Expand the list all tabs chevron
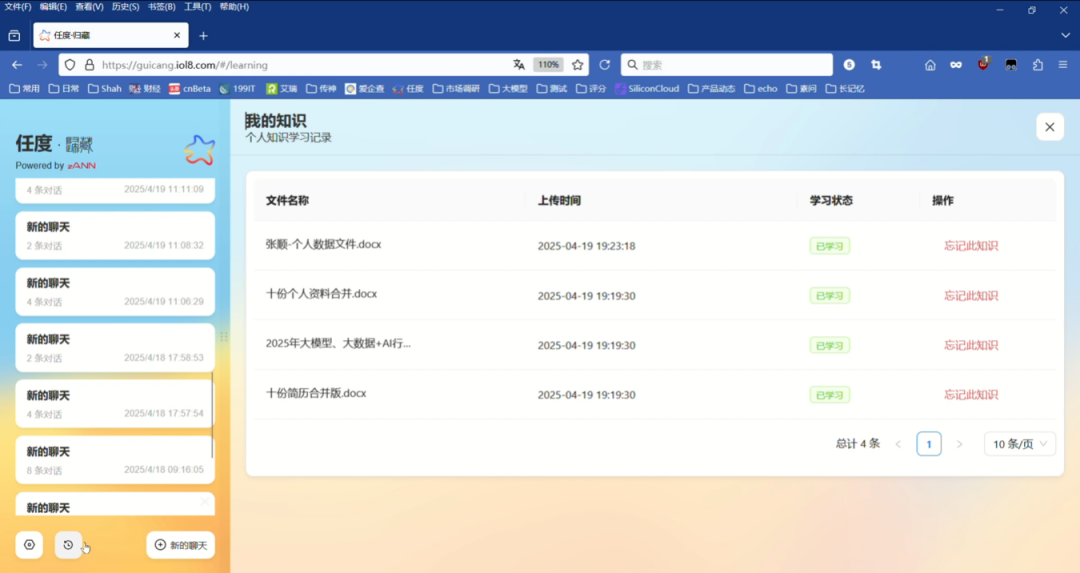 [1065, 36]
